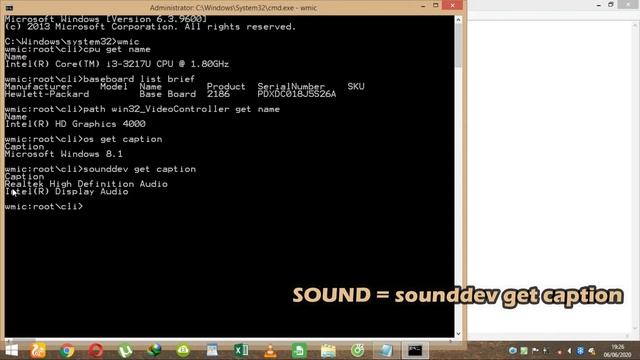Image resolution: width=640 pixels, height=360 pixels.
Task: Open the File Explorer folder icon
Action: [328, 351]
